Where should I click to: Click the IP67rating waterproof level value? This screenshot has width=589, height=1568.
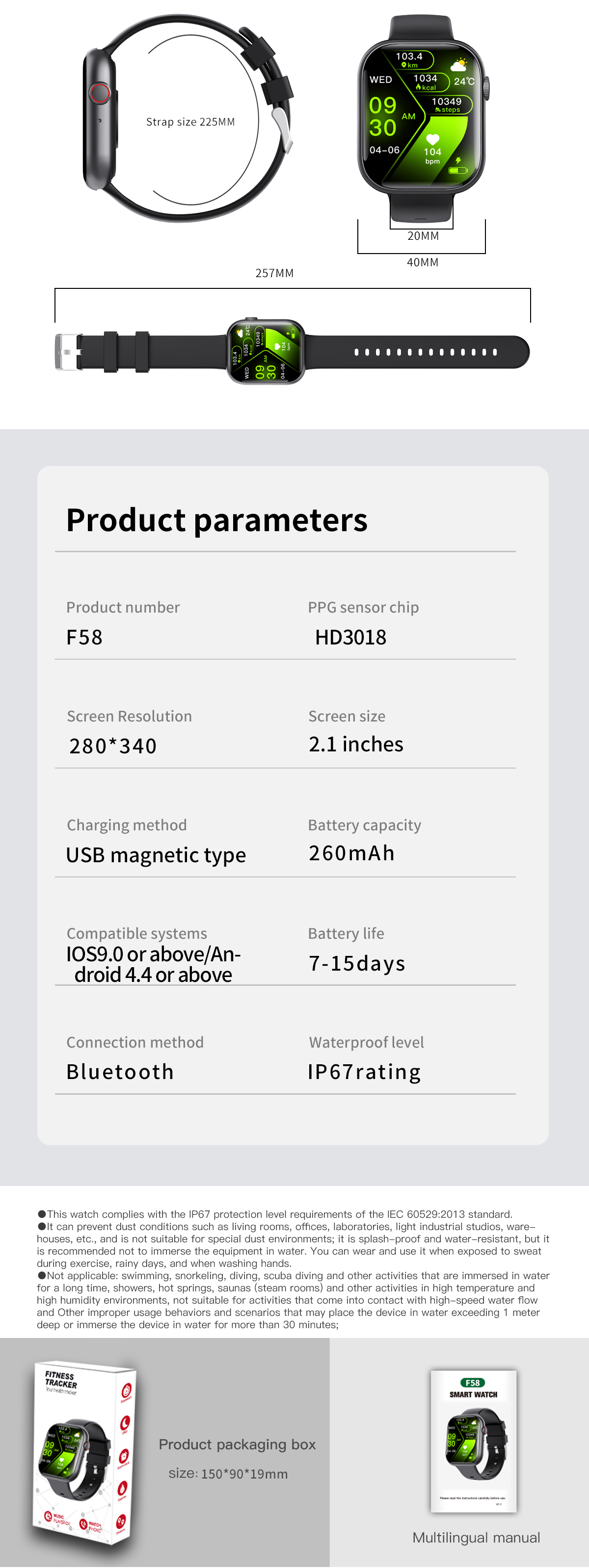point(364,1071)
